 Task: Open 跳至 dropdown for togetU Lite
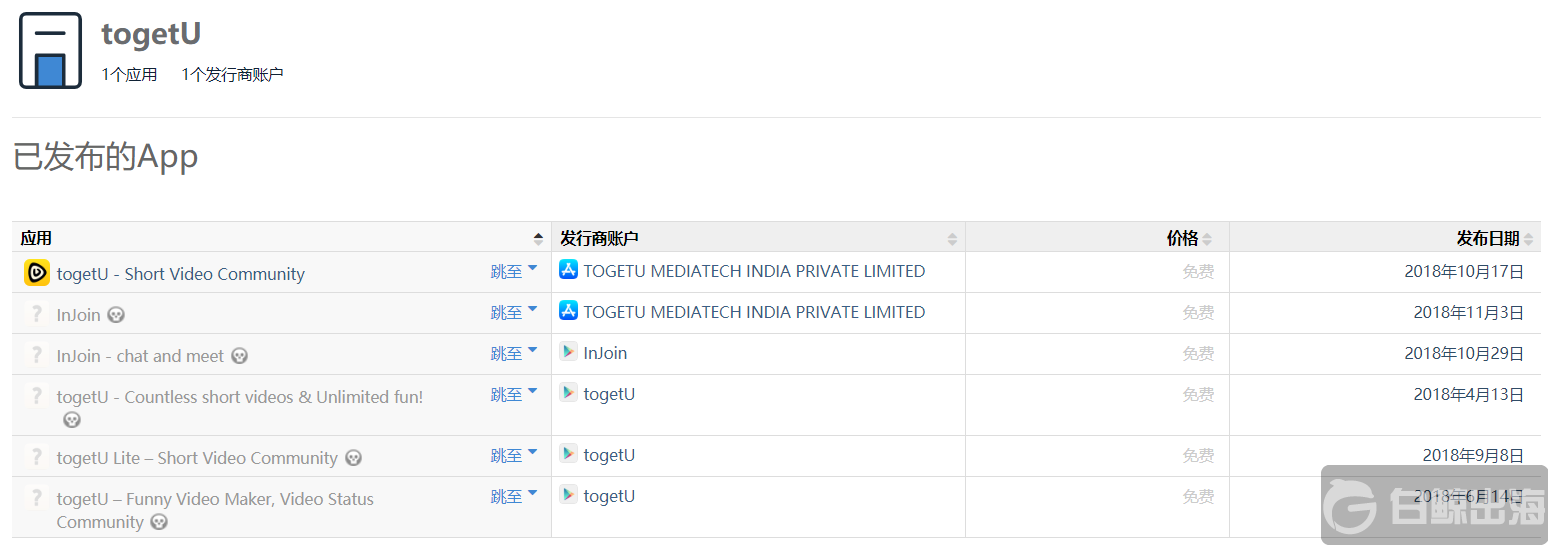coord(514,455)
